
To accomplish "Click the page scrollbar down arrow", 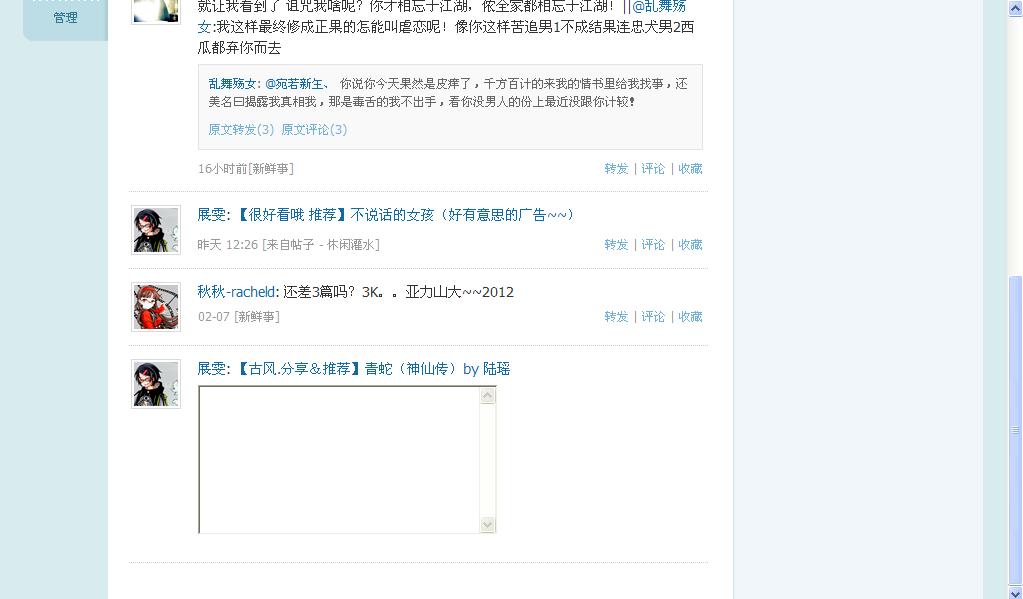I will (x=1015, y=592).
